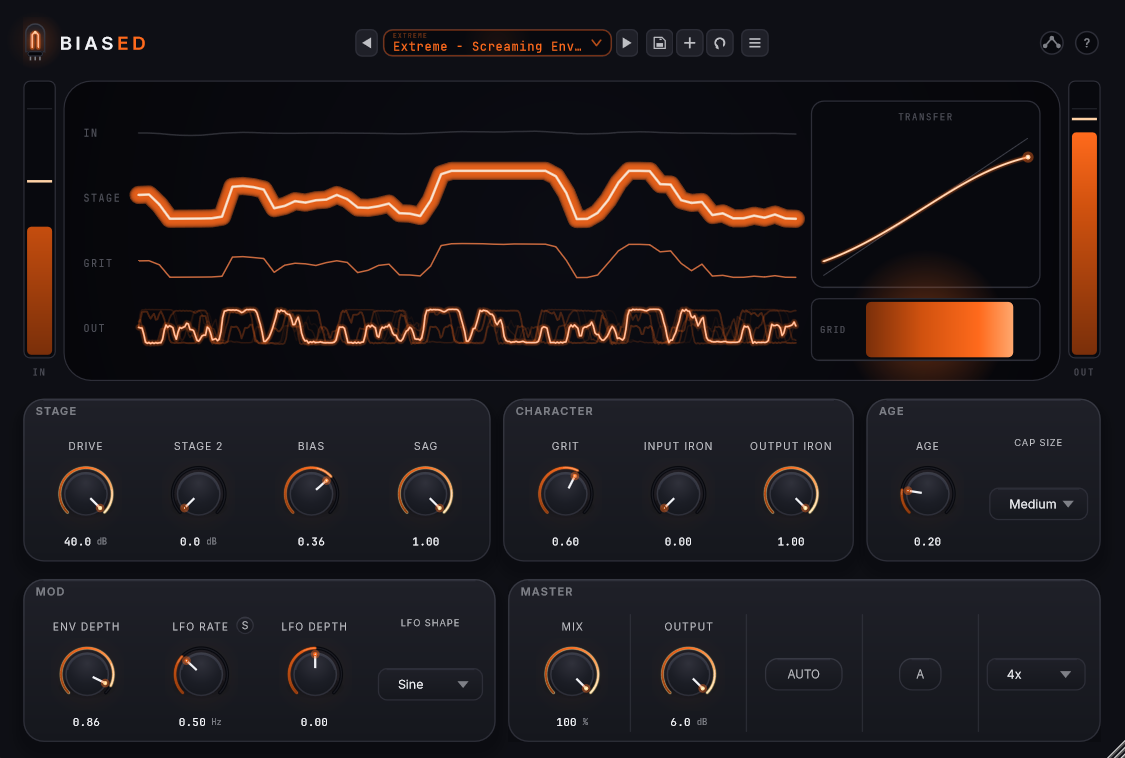Toggle the AUTO gain button
1125x758 pixels.
click(804, 674)
